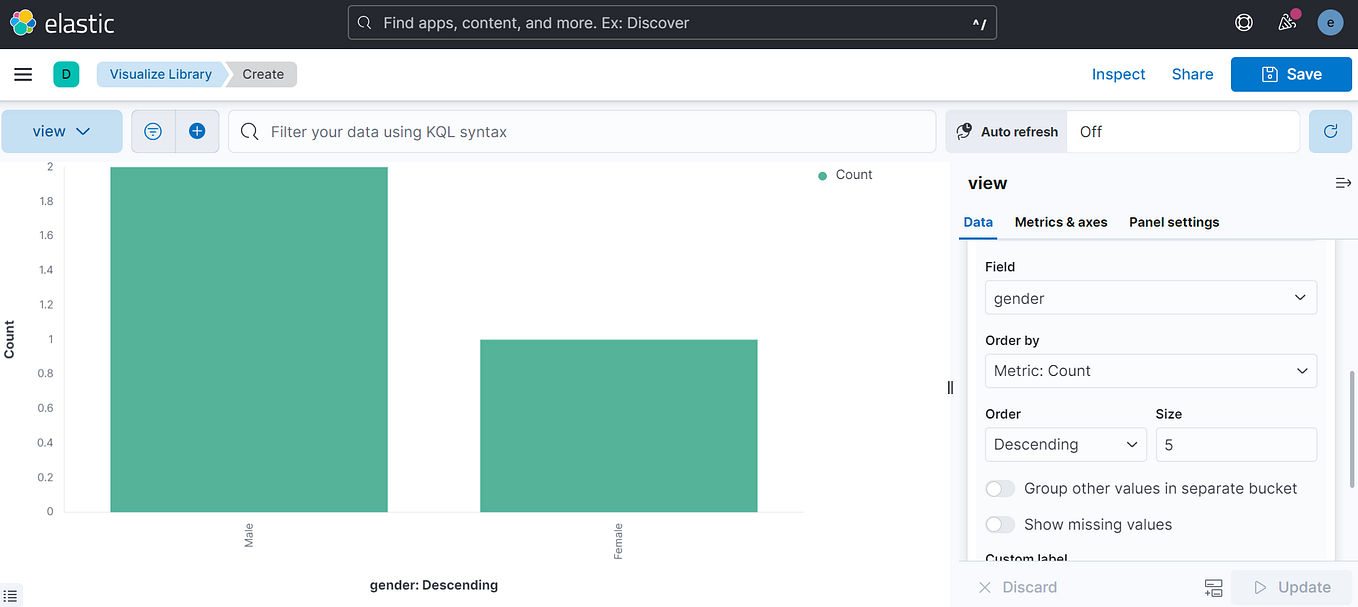Click the refresh query icon

(x=1330, y=131)
